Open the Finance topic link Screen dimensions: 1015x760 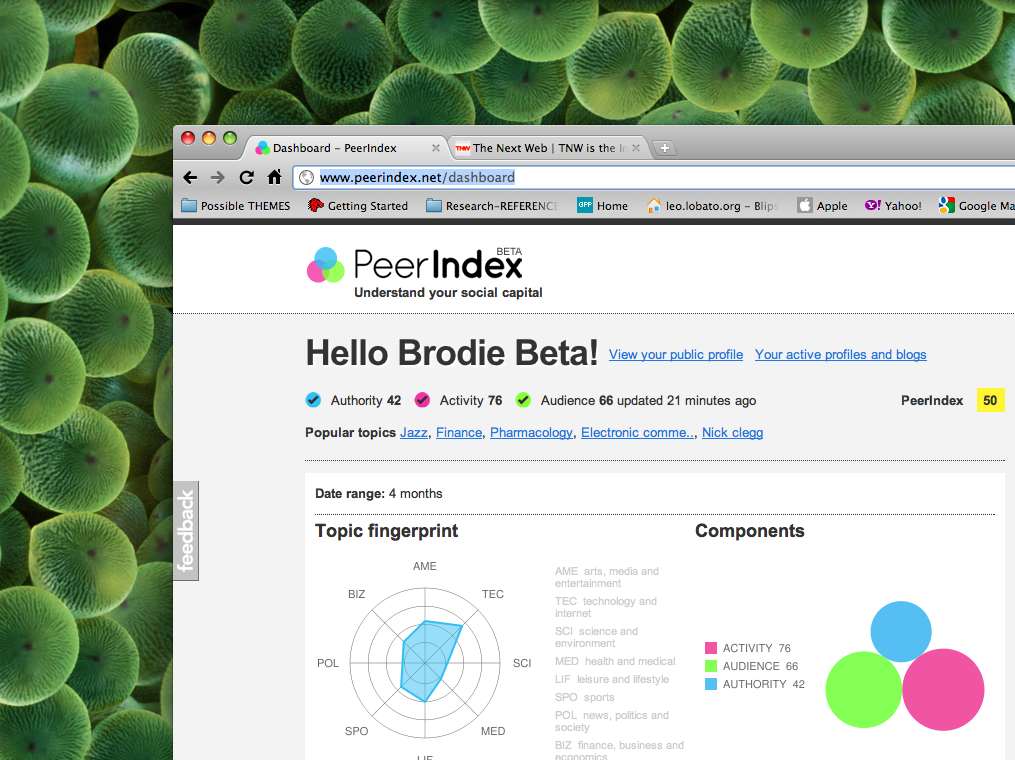point(459,432)
